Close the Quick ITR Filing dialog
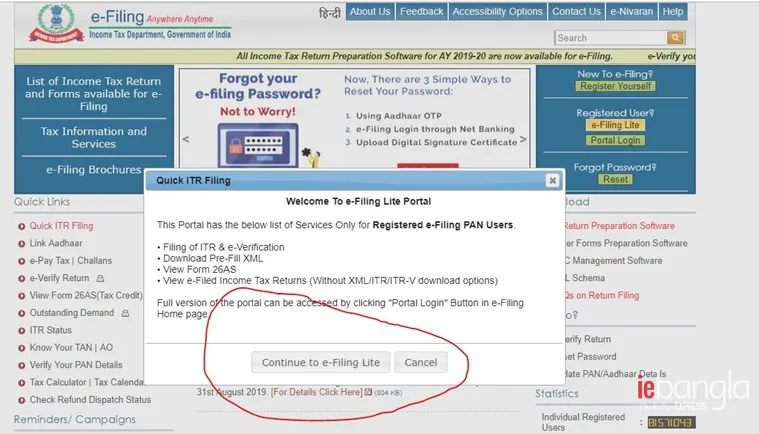Viewport: 759px width, 434px height. pos(552,180)
